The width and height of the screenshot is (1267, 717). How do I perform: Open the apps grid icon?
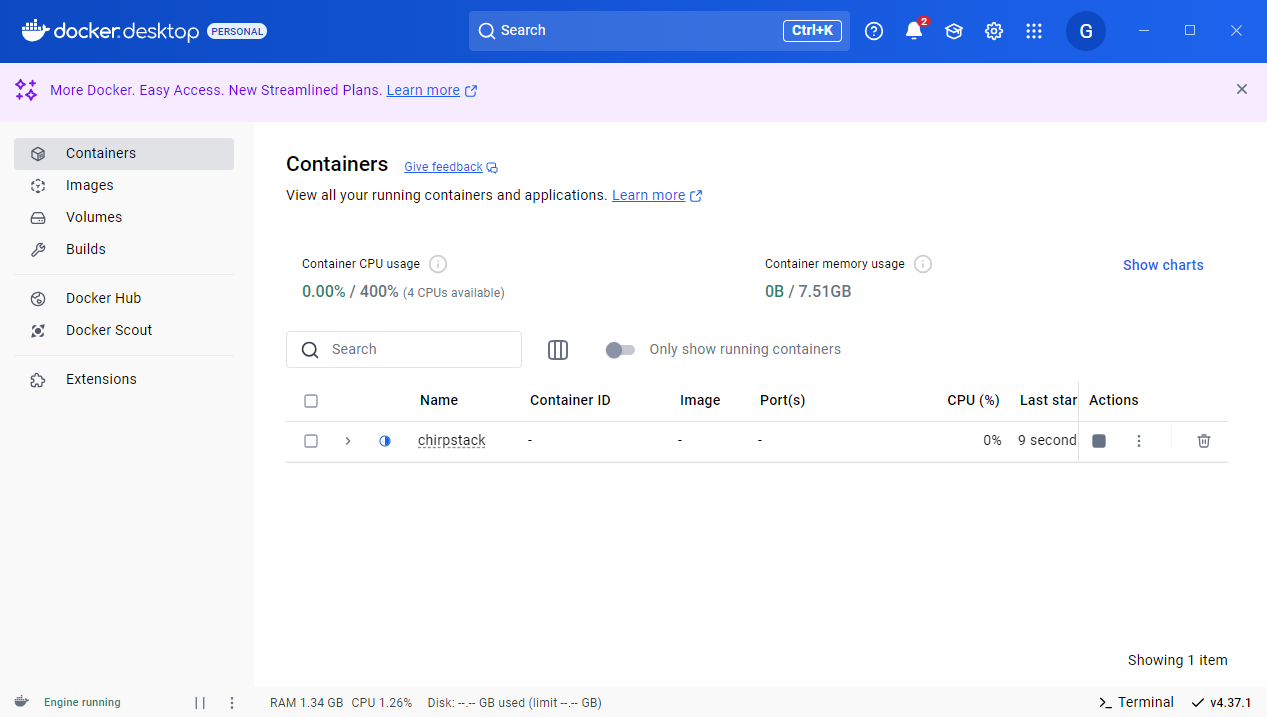click(x=1034, y=31)
